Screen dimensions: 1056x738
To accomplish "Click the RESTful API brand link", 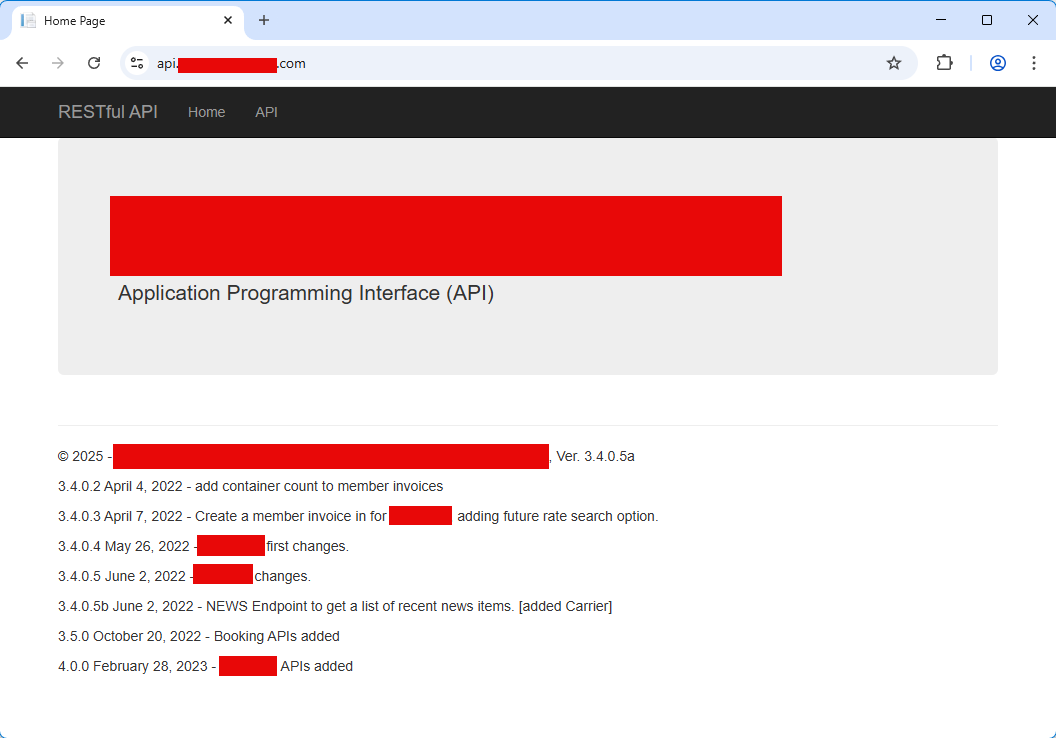I will click(108, 112).
